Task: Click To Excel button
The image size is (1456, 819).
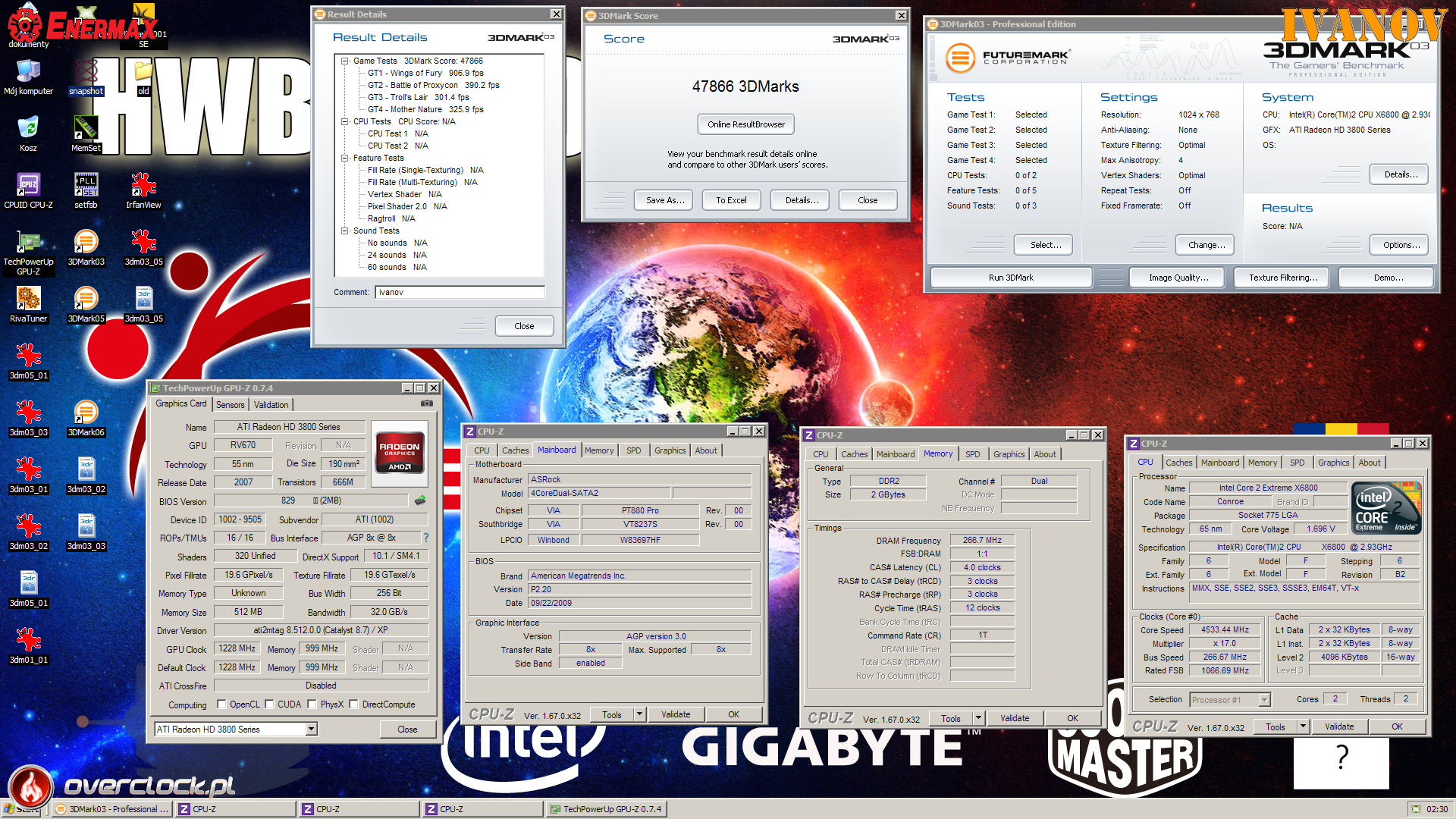Action: click(x=731, y=200)
